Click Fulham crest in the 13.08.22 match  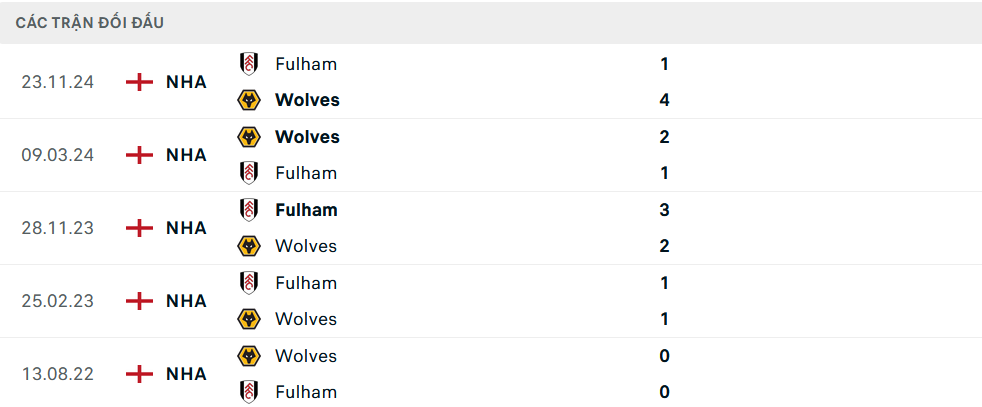[248, 392]
